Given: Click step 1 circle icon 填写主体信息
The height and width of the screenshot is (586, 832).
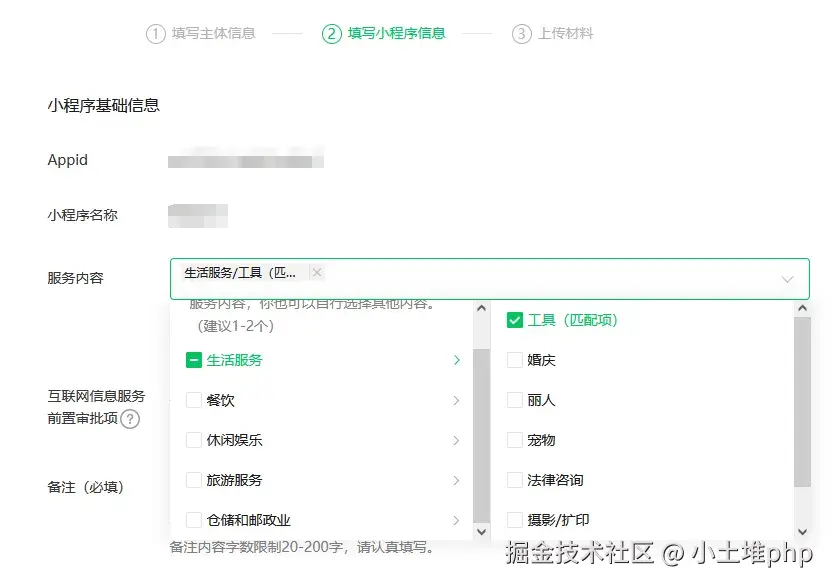Looking at the screenshot, I should pyautogui.click(x=156, y=33).
